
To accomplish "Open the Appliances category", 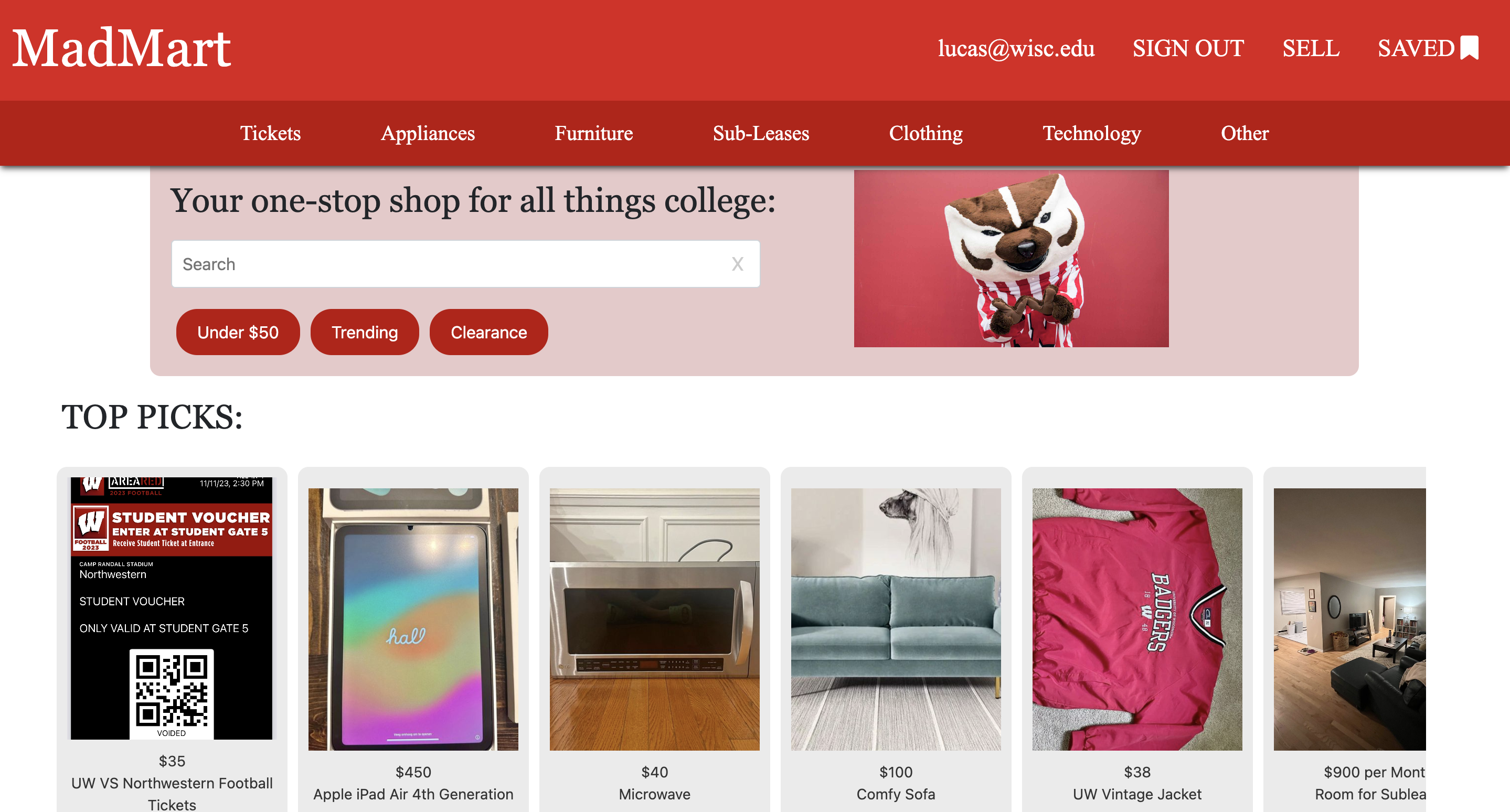I will click(x=428, y=133).
